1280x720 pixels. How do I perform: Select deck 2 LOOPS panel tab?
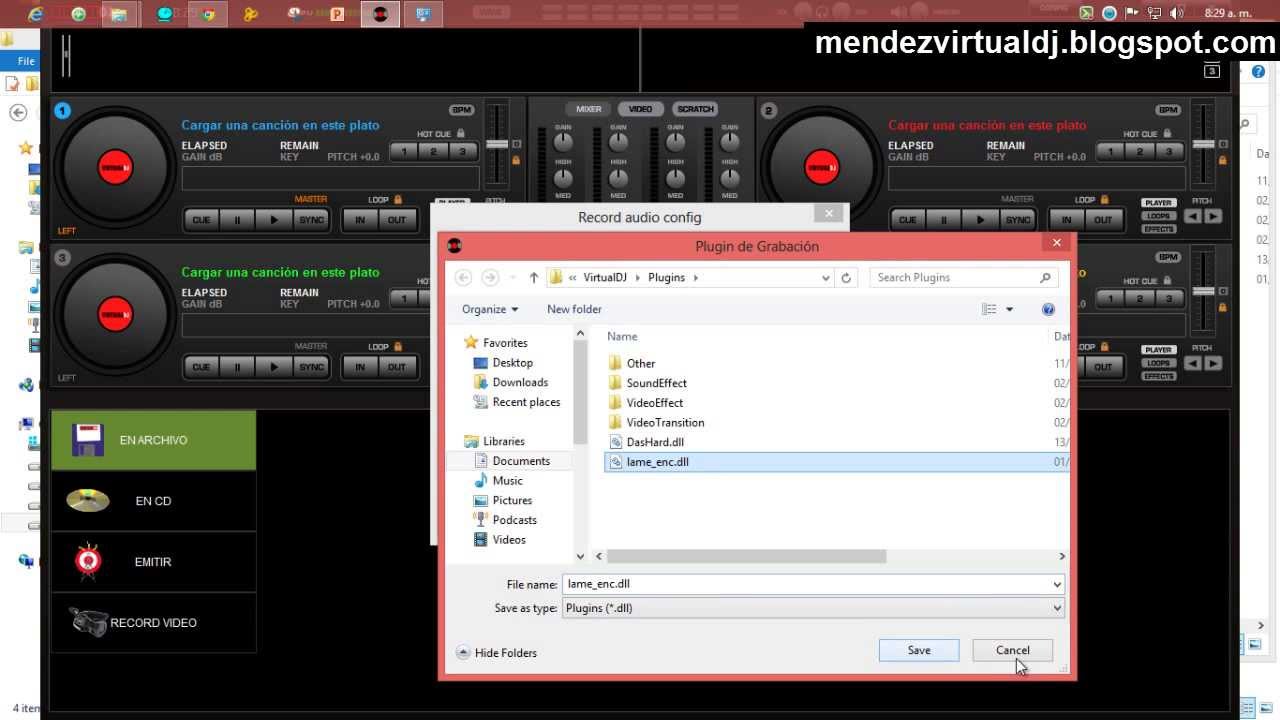coord(1159,216)
